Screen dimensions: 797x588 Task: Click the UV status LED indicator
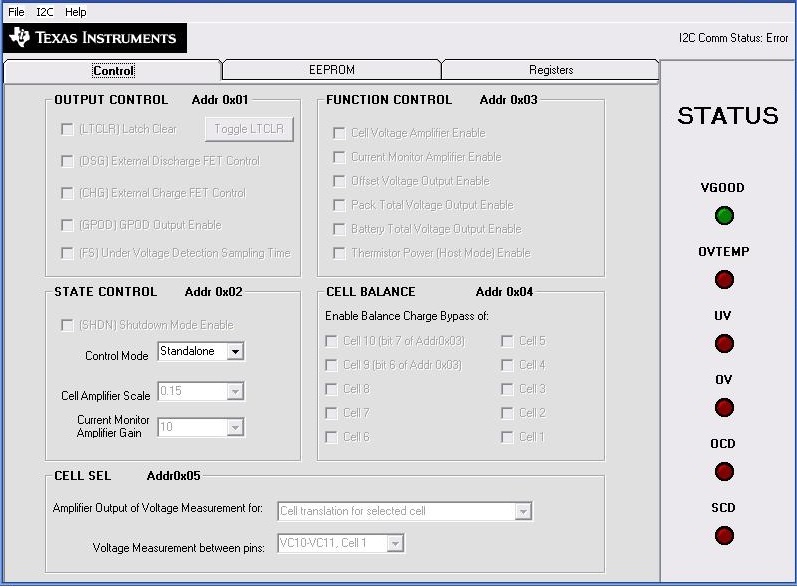pyautogui.click(x=724, y=343)
